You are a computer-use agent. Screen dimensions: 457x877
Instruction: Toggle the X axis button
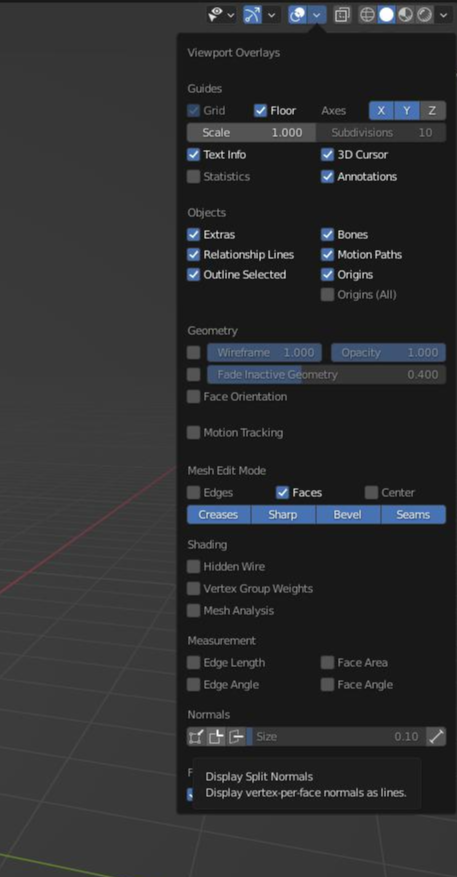click(x=381, y=111)
